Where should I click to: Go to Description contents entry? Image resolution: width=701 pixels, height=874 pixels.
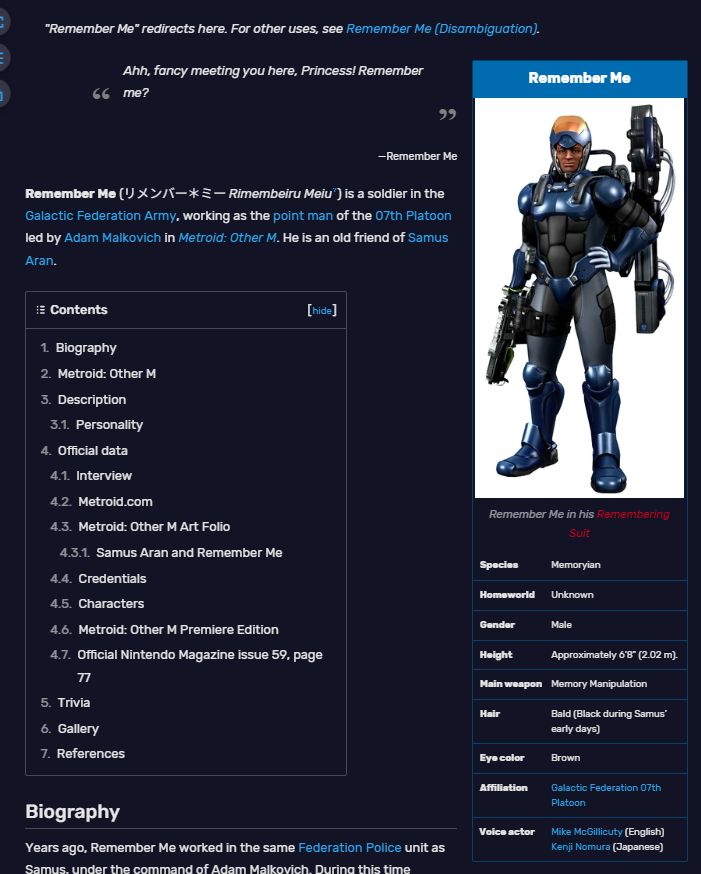click(x=91, y=400)
